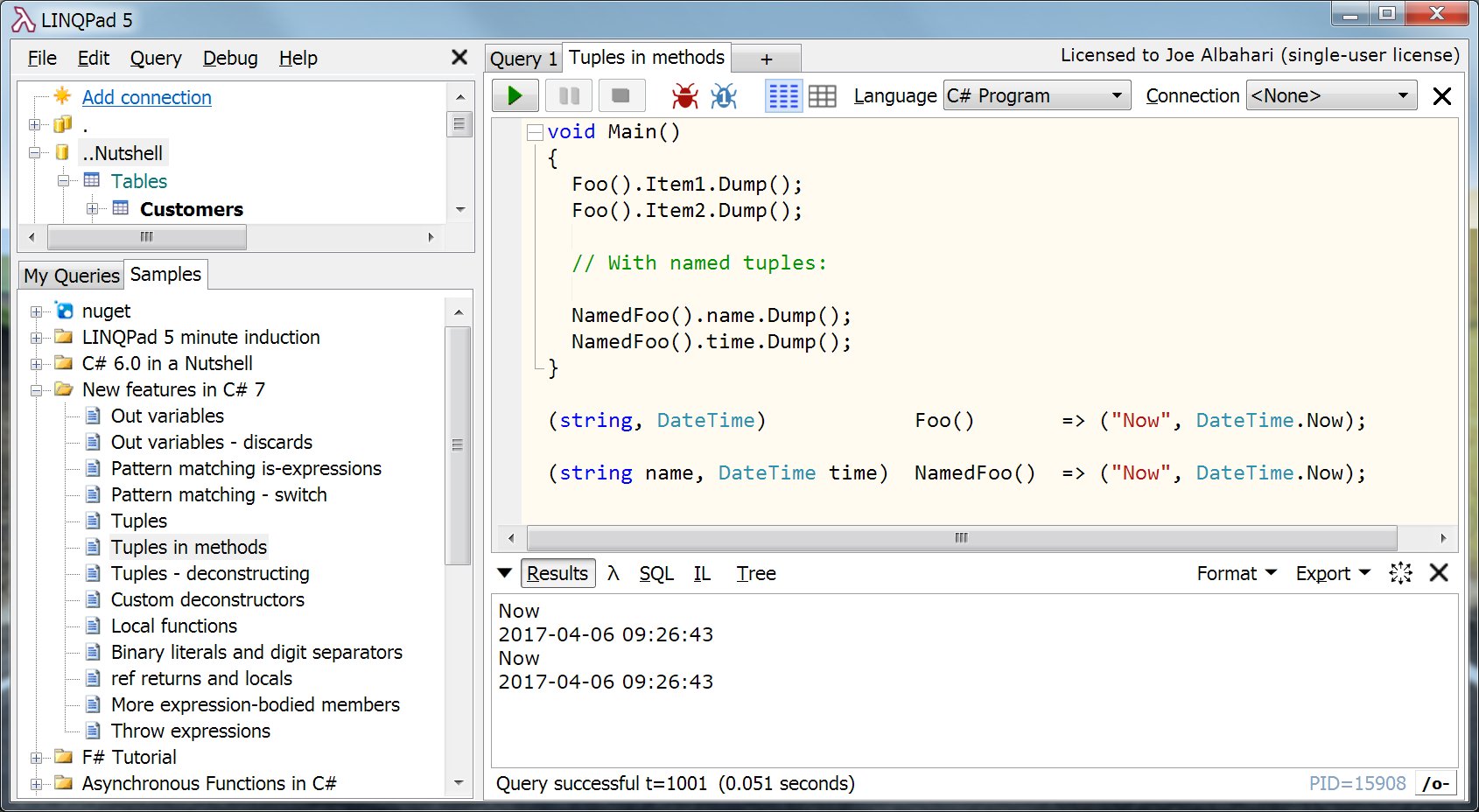Pause query execution
Image resolution: width=1479 pixels, height=812 pixels.
tap(568, 95)
